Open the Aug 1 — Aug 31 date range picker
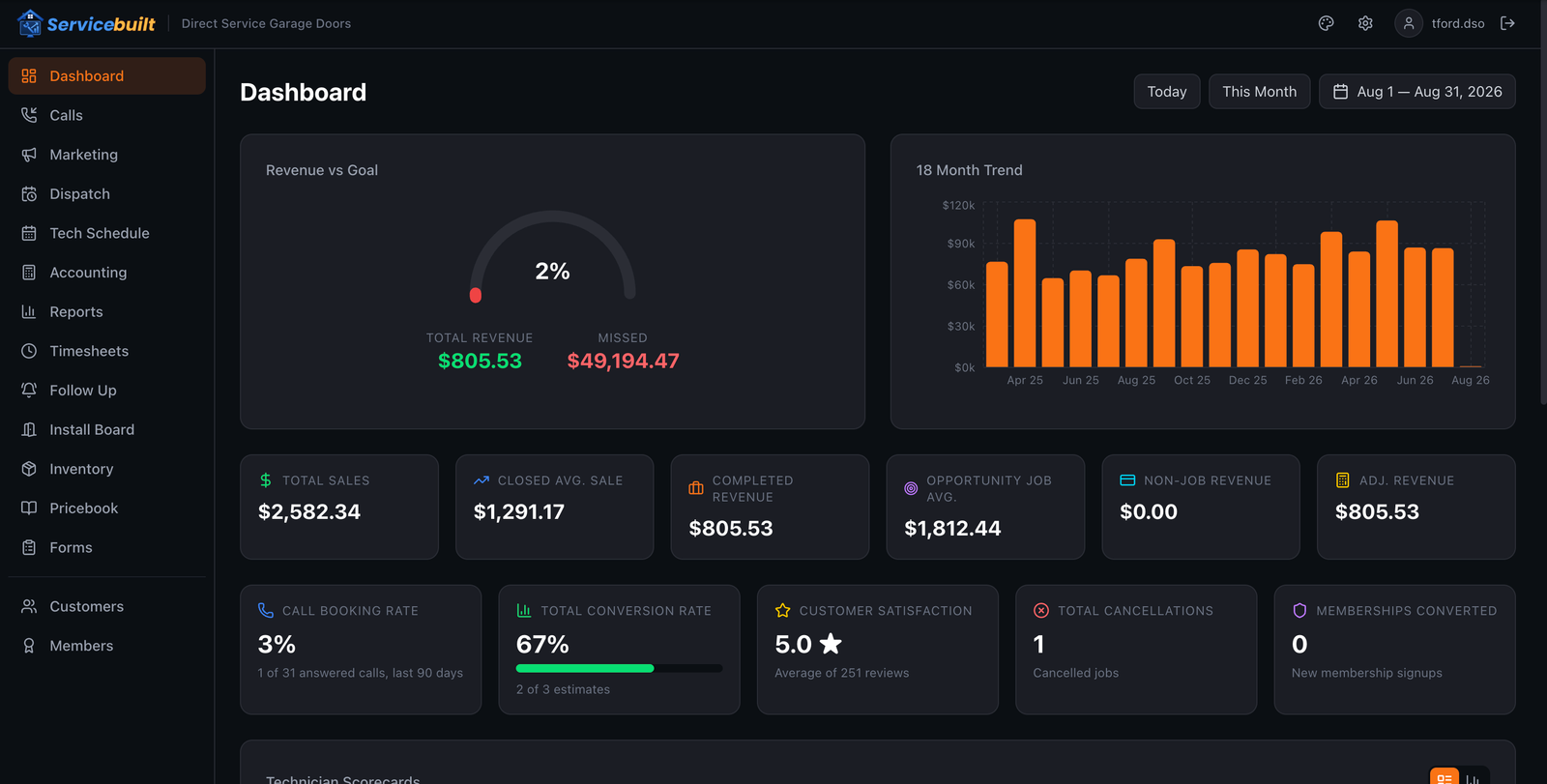1547x784 pixels. tap(1416, 92)
